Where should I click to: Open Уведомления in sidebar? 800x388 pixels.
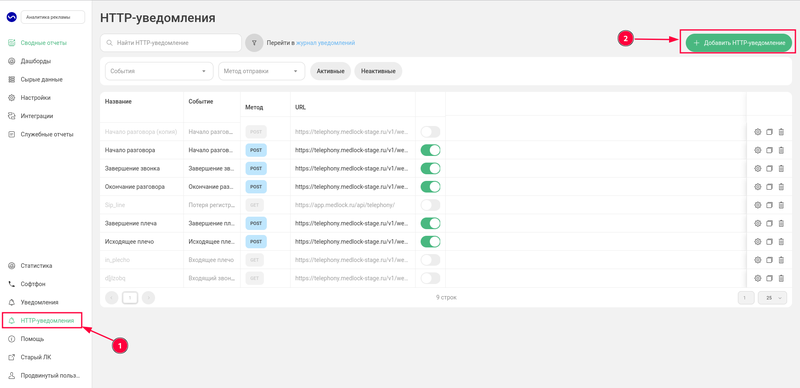click(x=39, y=302)
